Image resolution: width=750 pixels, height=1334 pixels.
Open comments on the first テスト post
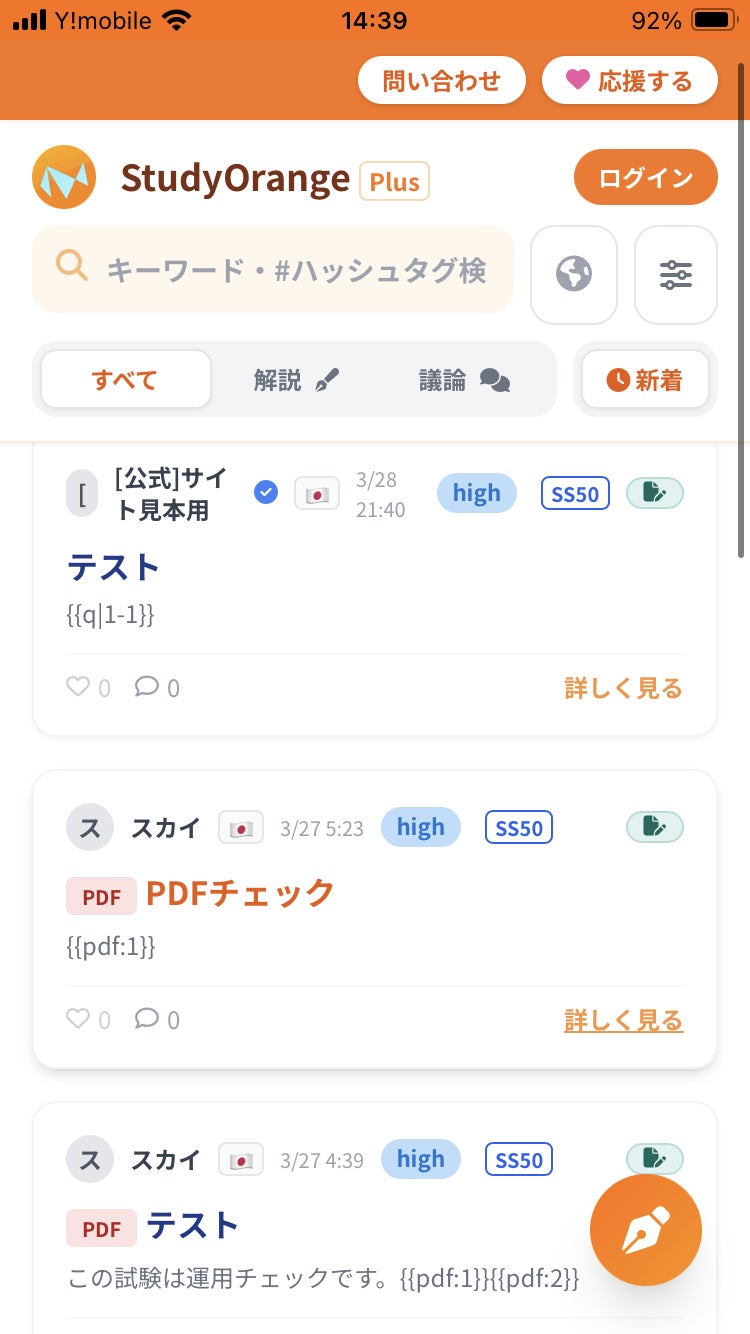(x=147, y=687)
